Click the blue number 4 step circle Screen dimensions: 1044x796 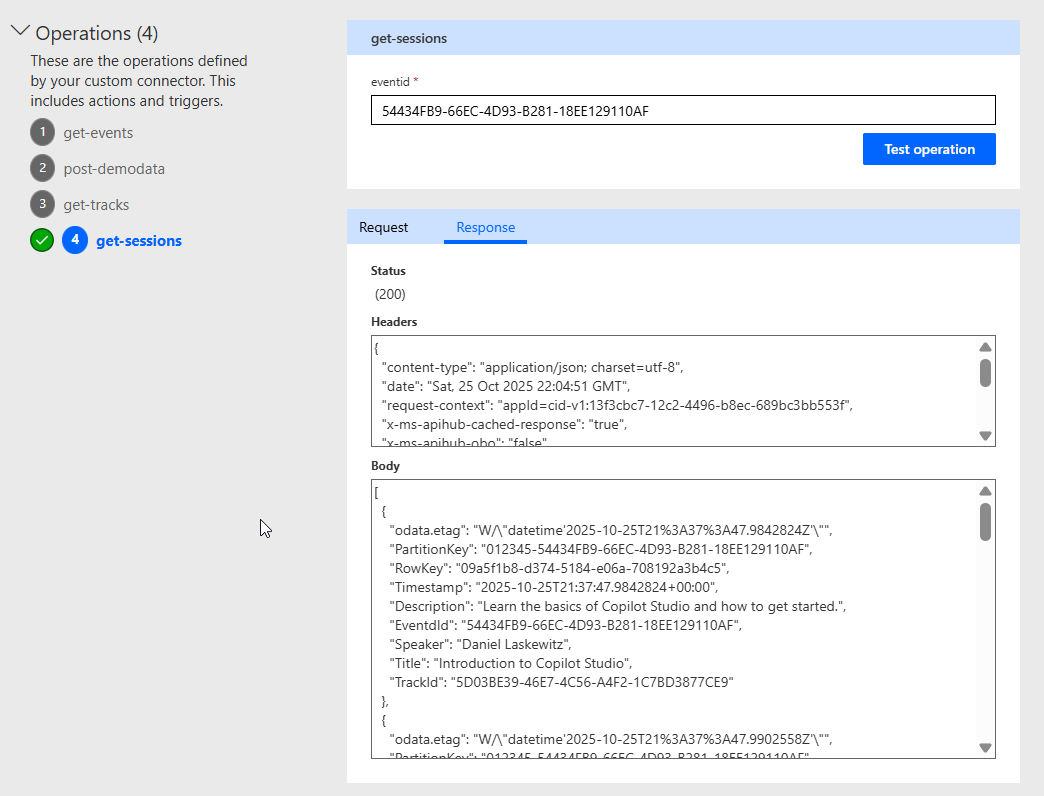(75, 240)
